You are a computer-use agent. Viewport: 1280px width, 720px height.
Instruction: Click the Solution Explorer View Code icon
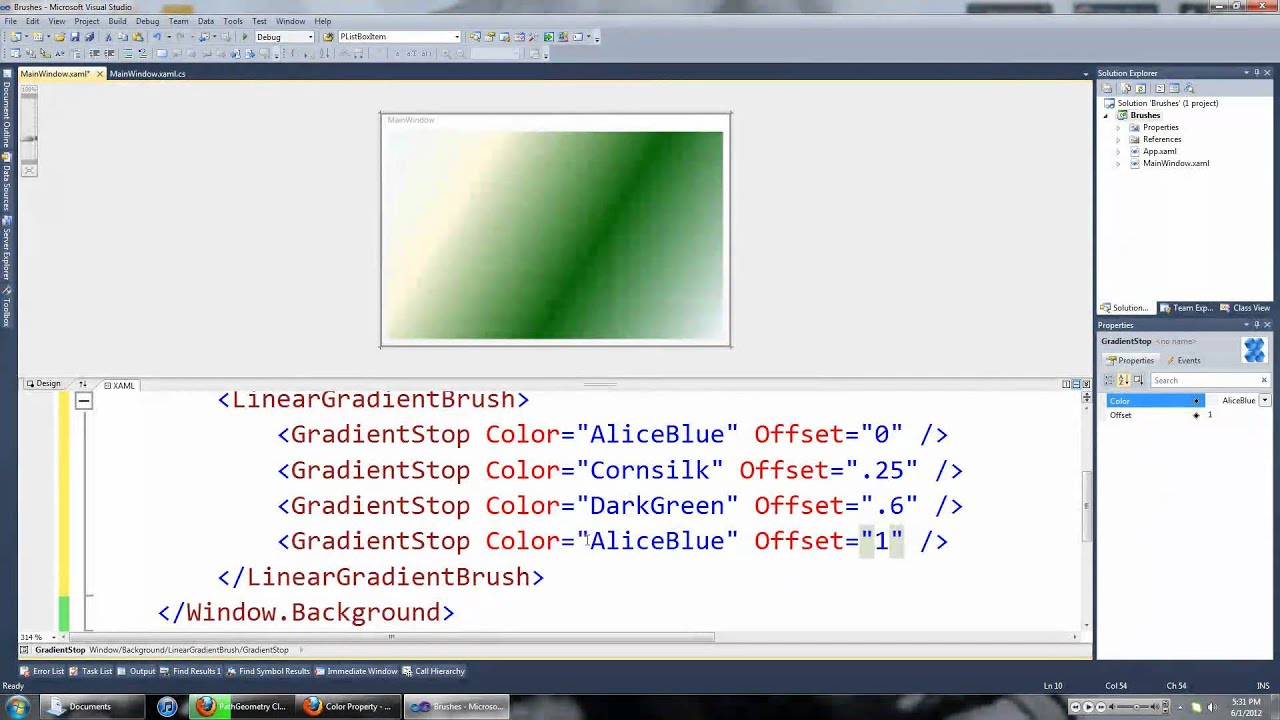pos(1160,88)
